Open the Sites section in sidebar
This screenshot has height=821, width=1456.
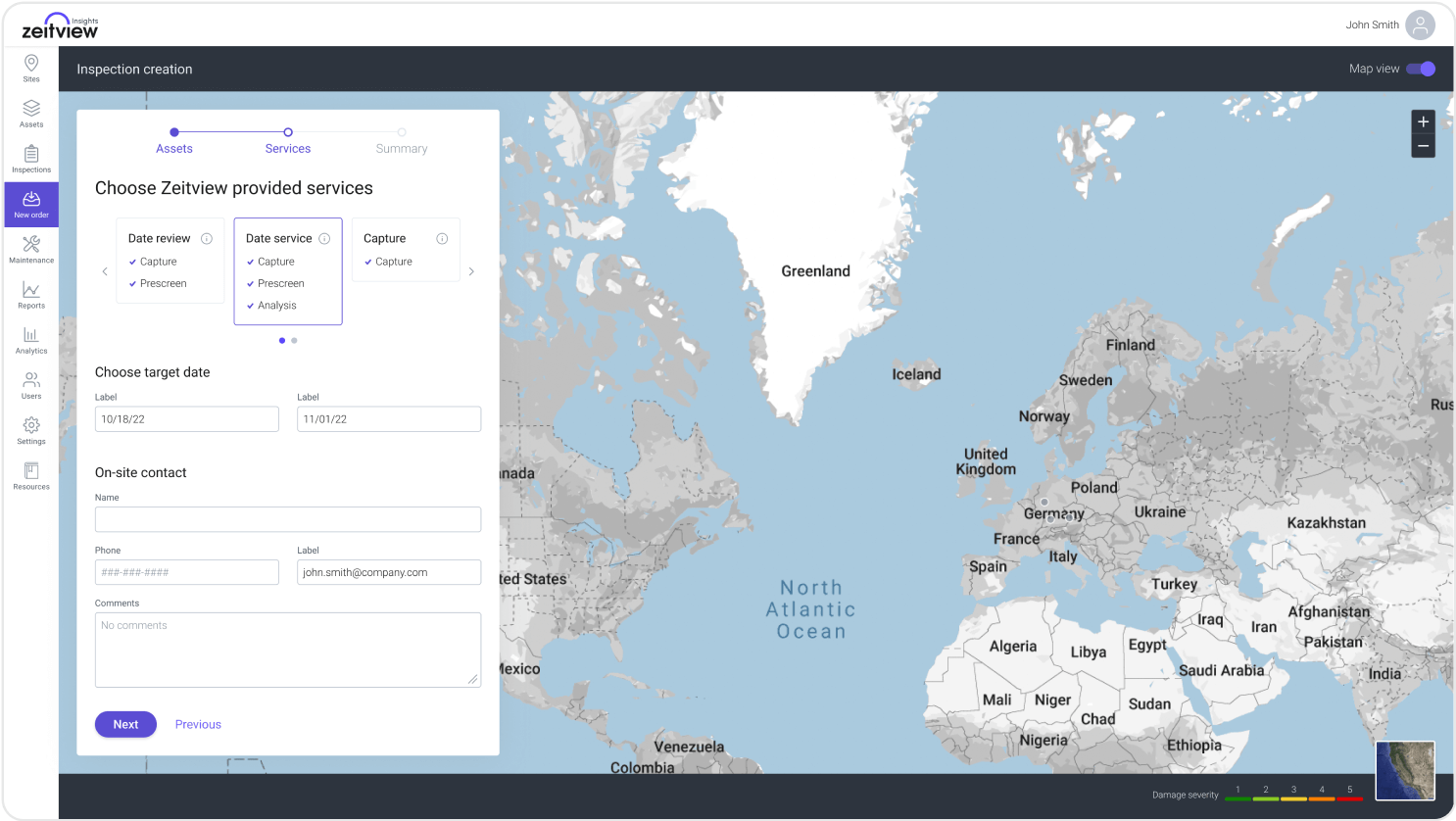pyautogui.click(x=31, y=69)
